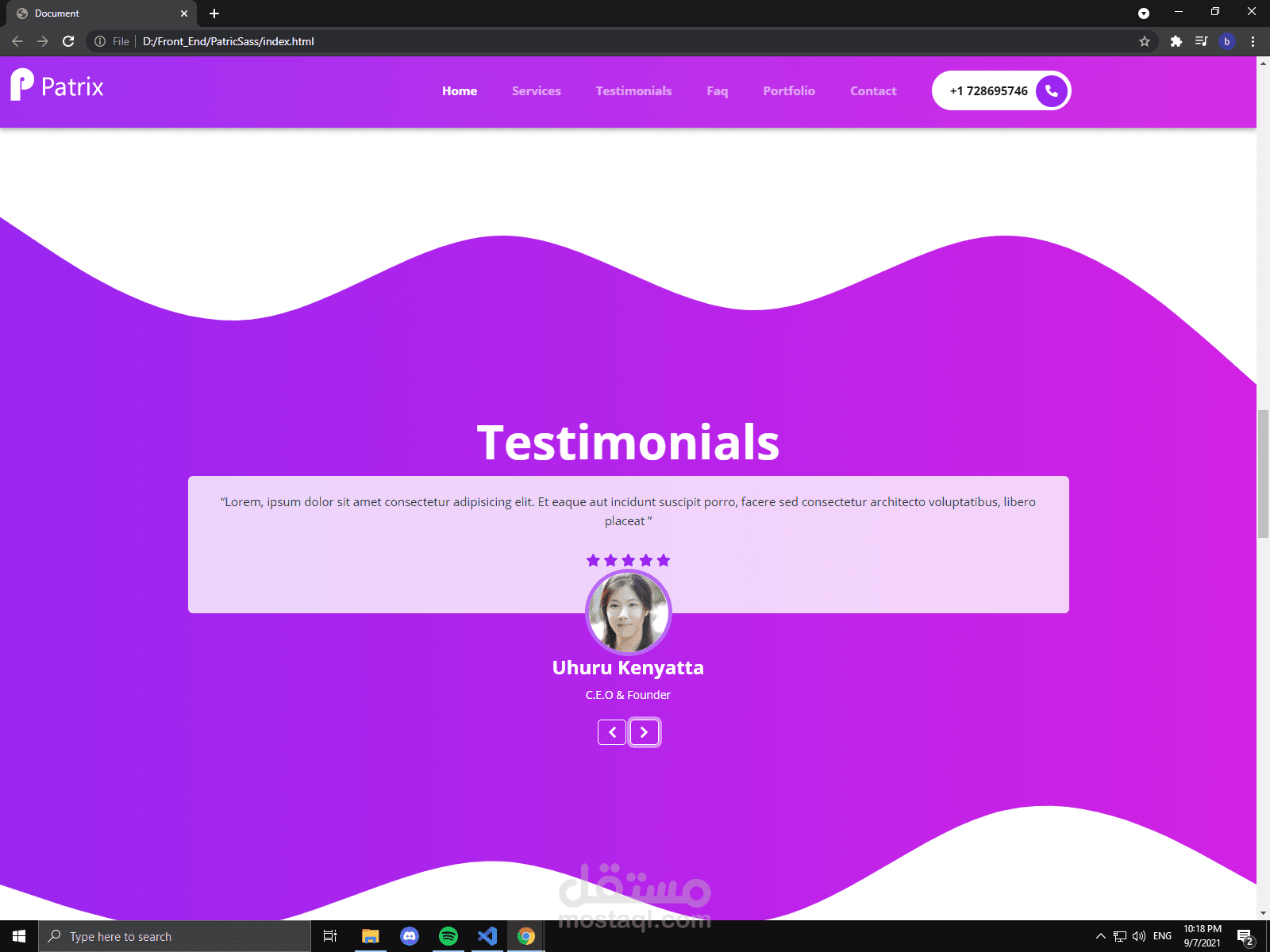Click the page vertical scrollbar thumb
This screenshot has width=1270, height=952.
[1263, 474]
